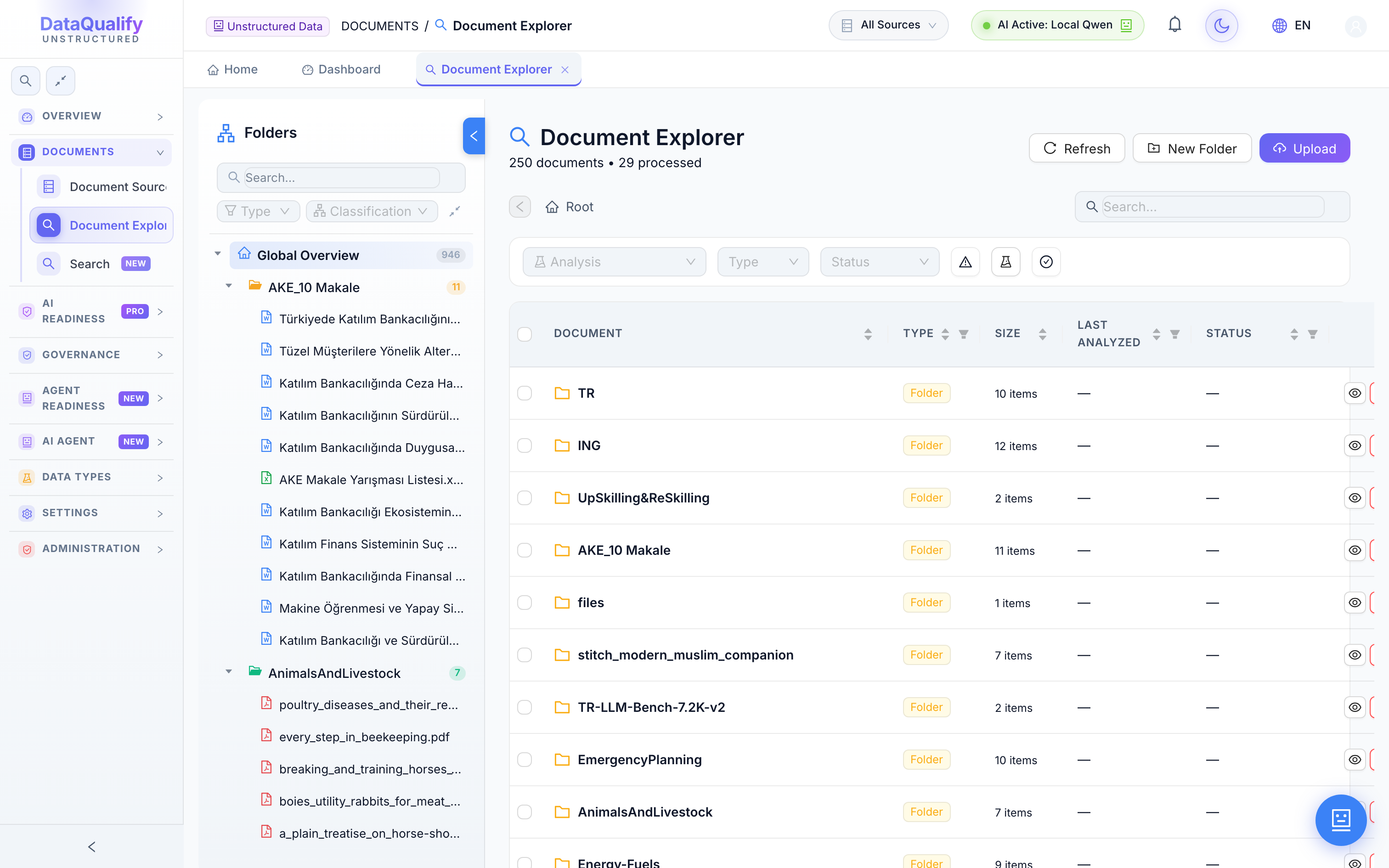
Task: Click the Unstructured Data badge
Action: (x=267, y=26)
